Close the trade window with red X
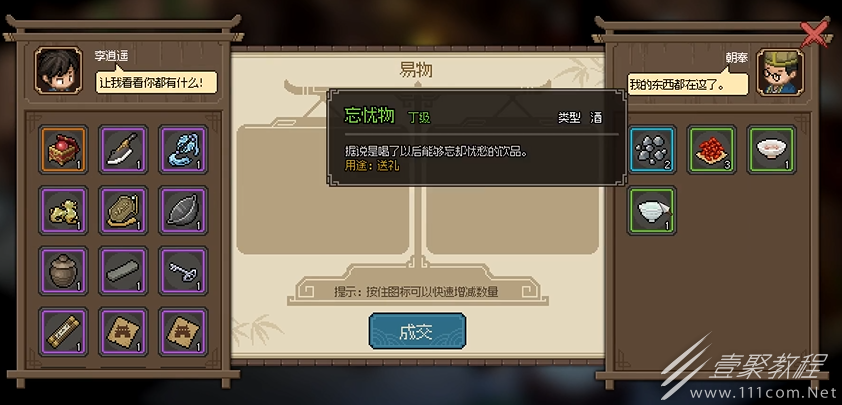Image resolution: width=842 pixels, height=405 pixels. coord(814,35)
